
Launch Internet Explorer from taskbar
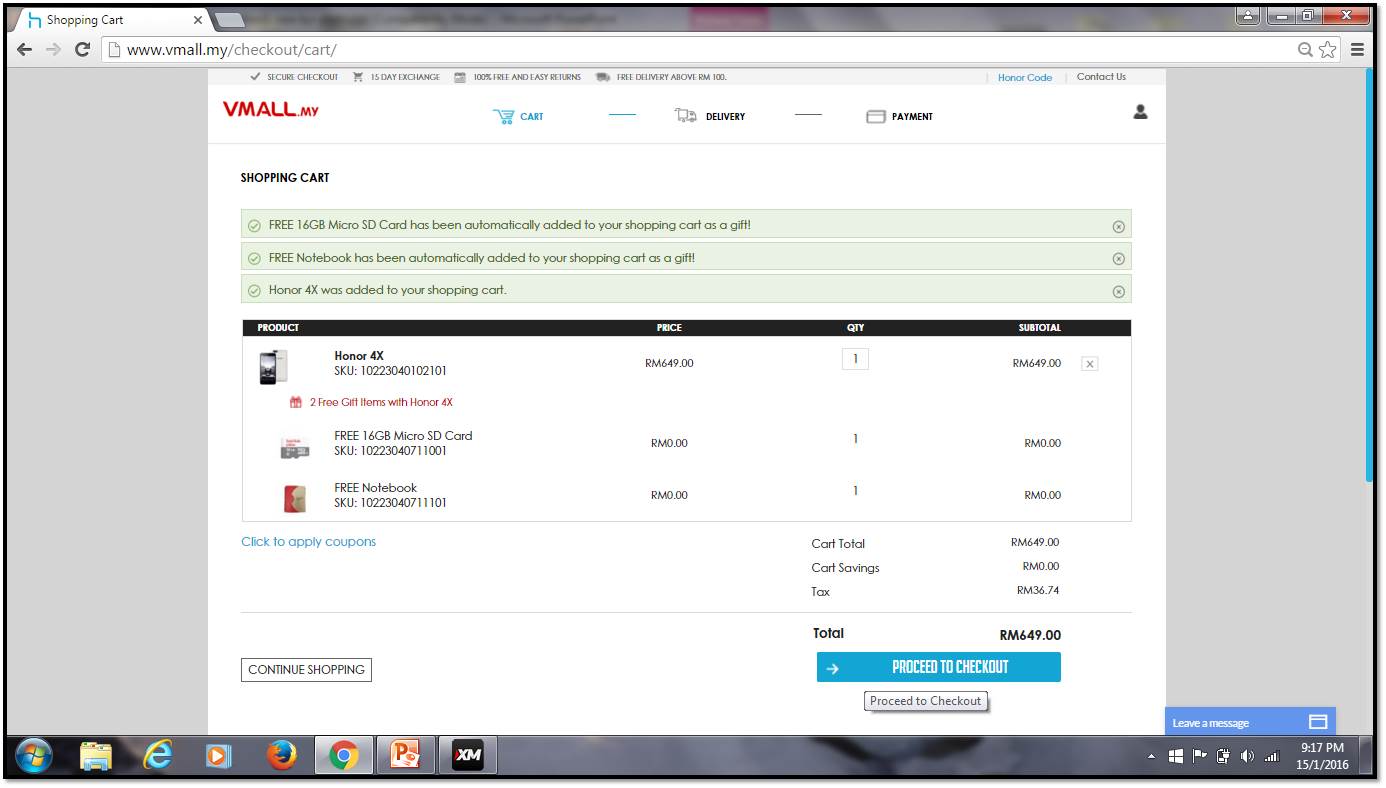tap(157, 757)
